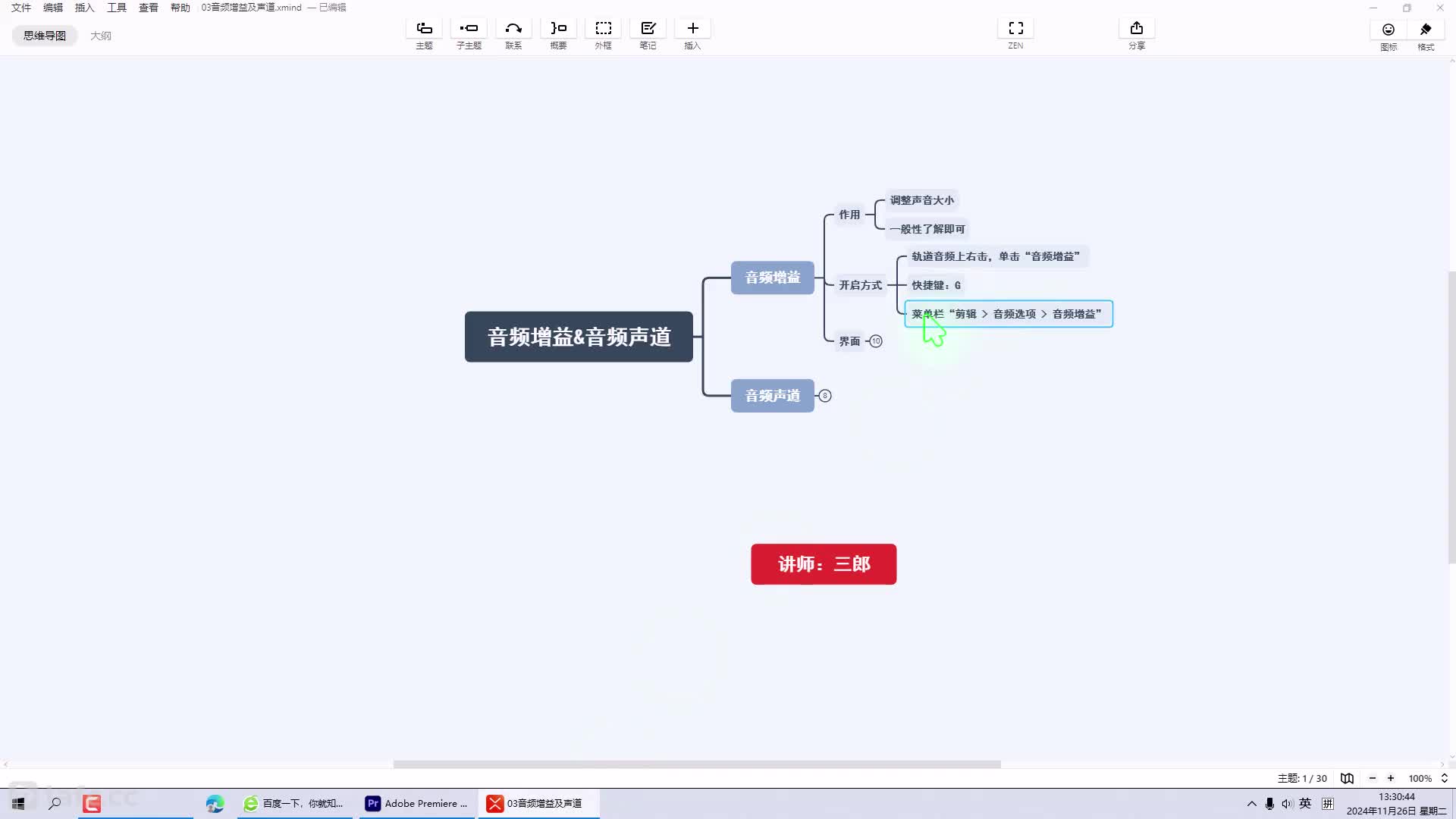
Task: Select the 快捷键：G node
Action: click(936, 285)
